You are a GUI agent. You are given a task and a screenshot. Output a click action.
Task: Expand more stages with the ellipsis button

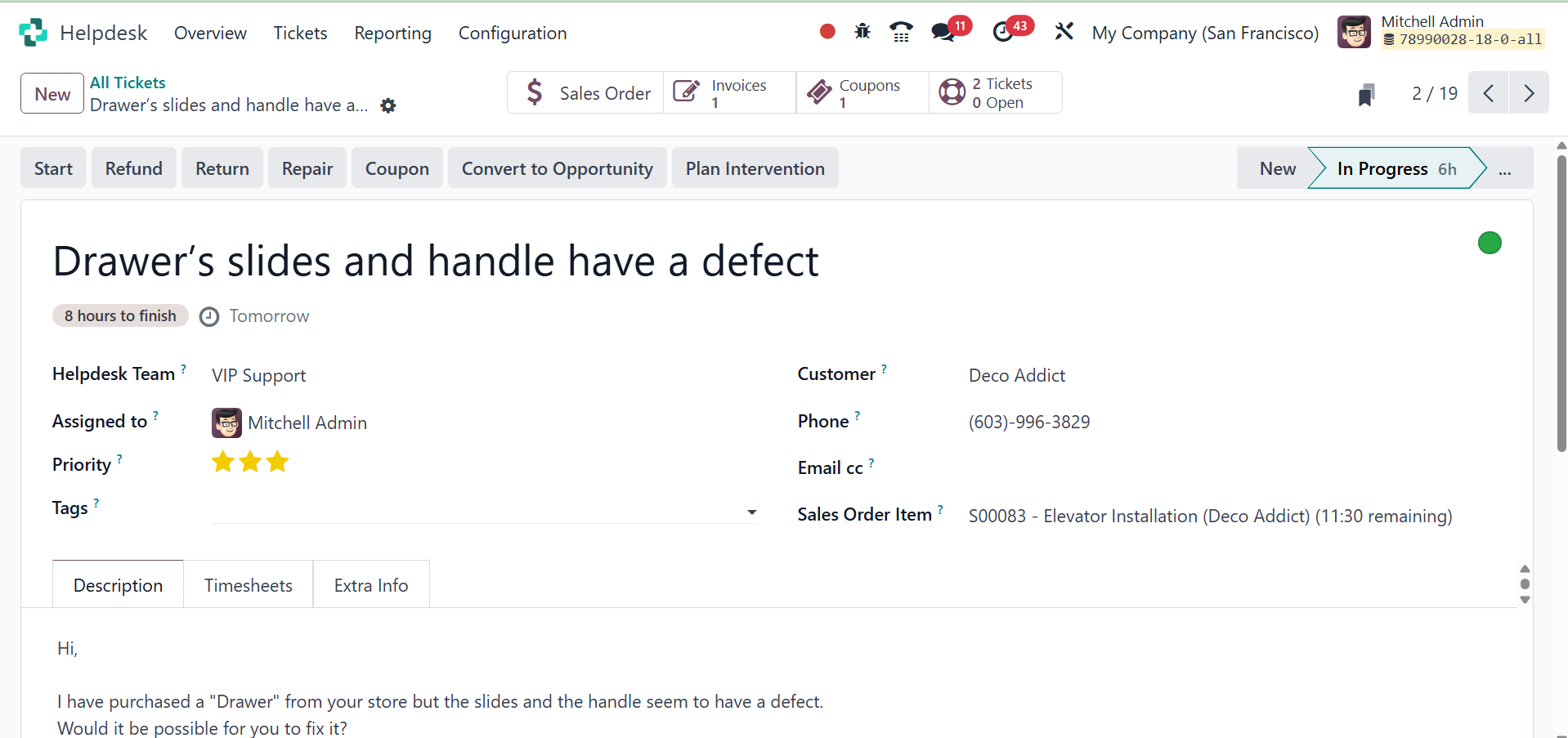pos(1505,168)
